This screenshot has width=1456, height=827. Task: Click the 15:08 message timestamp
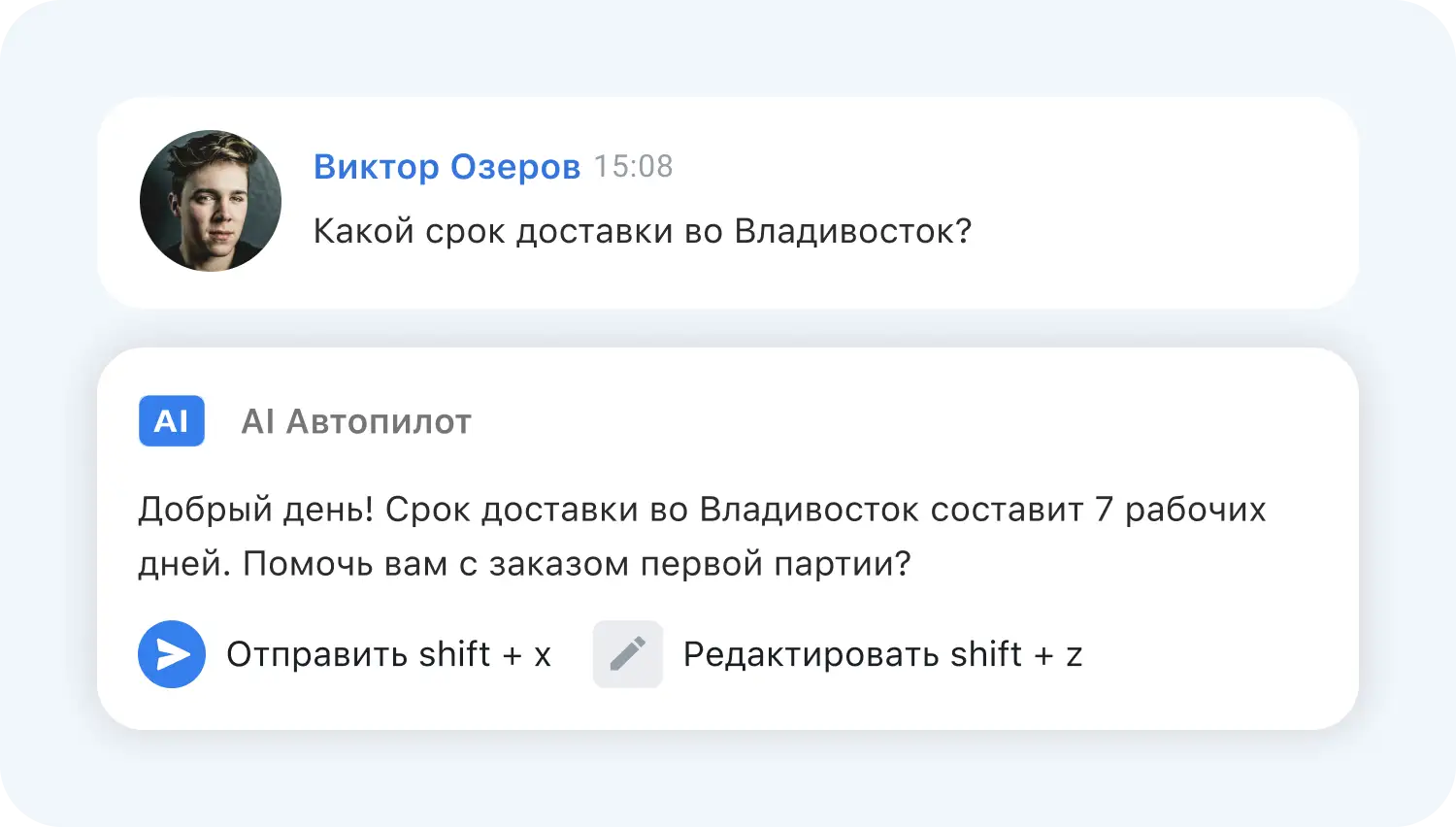click(x=633, y=167)
